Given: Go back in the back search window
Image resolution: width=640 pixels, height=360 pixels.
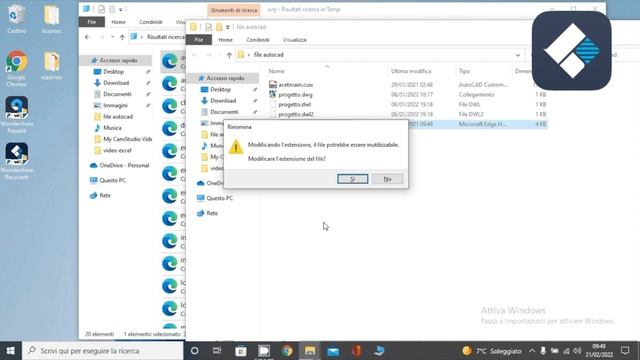Looking at the screenshot, I should [87, 37].
